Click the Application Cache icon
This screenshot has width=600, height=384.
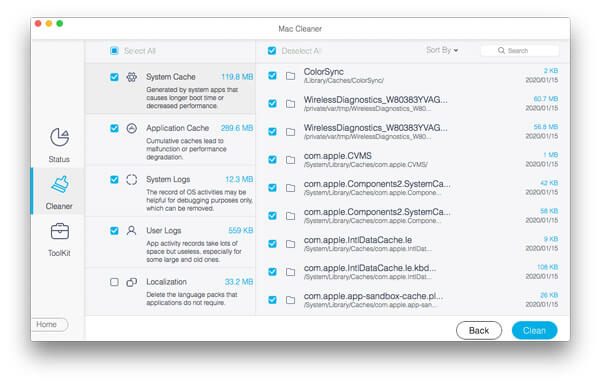(x=132, y=128)
